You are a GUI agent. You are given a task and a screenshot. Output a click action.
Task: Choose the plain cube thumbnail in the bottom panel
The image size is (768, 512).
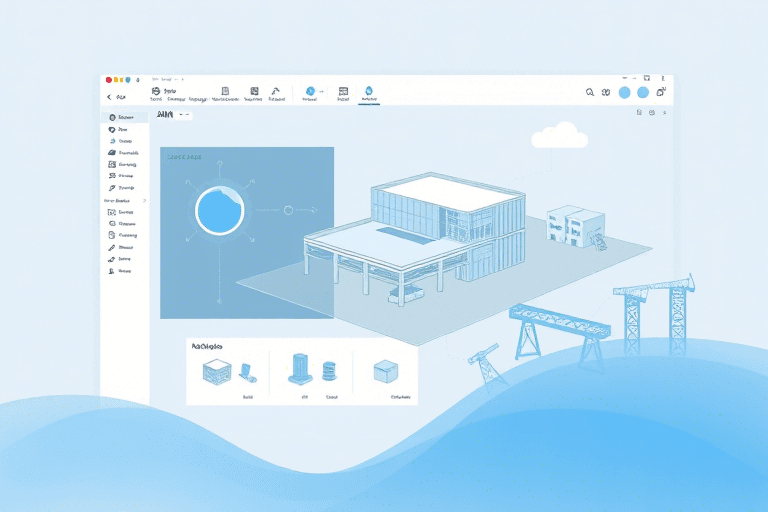pyautogui.click(x=385, y=373)
